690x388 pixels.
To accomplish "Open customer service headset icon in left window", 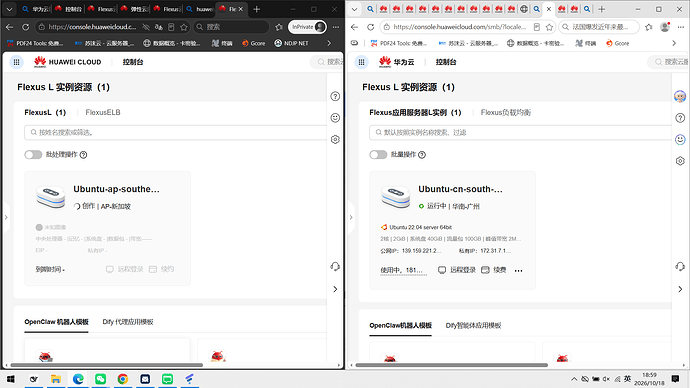I will coord(335,267).
